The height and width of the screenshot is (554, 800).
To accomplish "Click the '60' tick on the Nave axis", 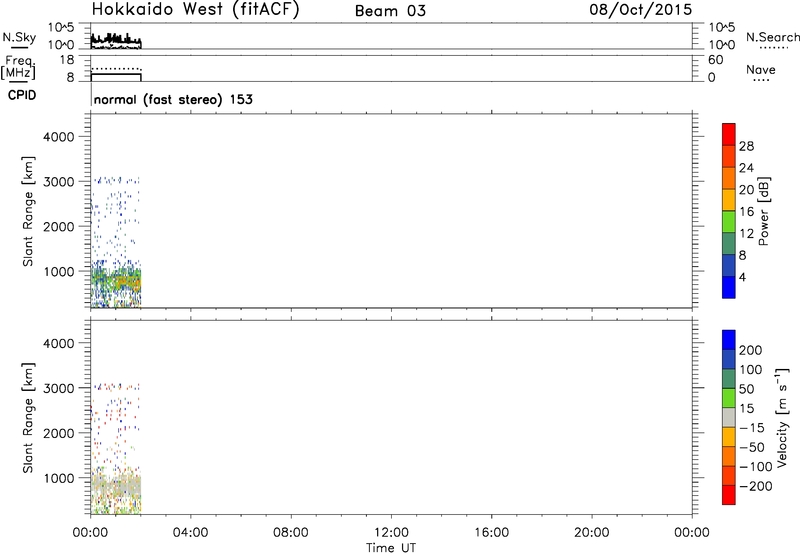I will pos(715,60).
